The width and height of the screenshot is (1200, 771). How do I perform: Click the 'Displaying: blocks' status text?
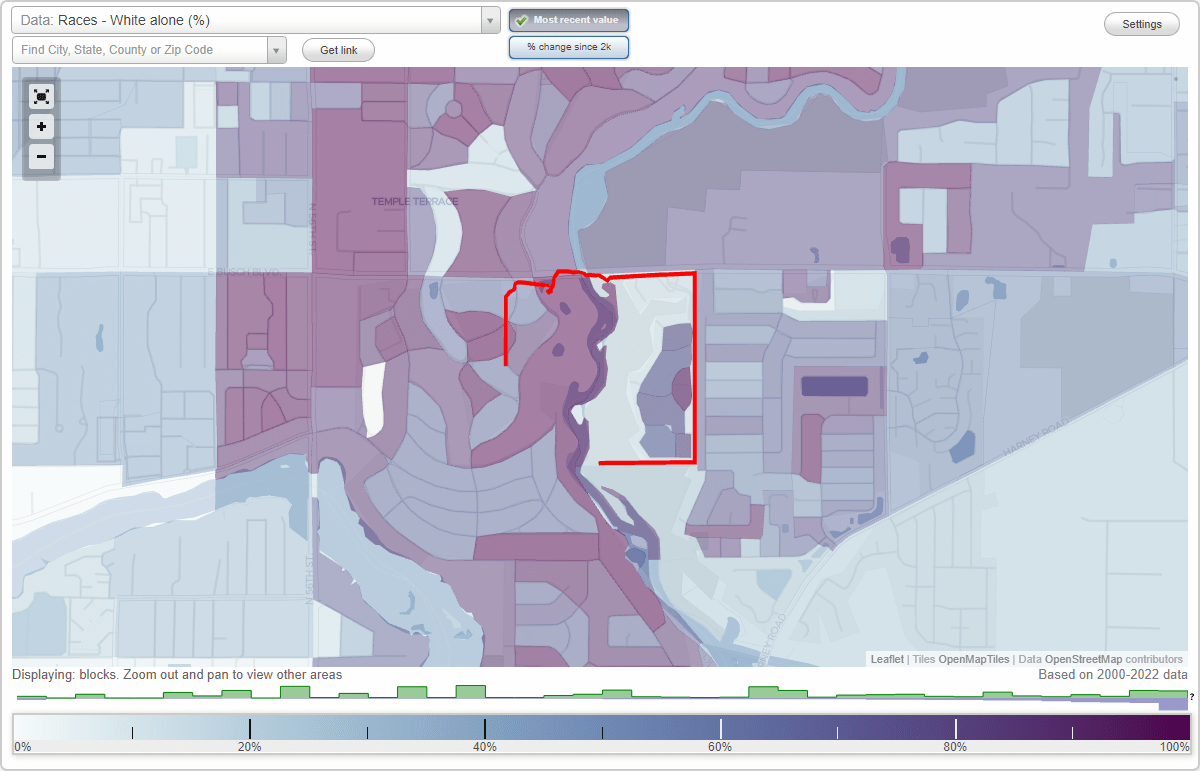point(177,675)
